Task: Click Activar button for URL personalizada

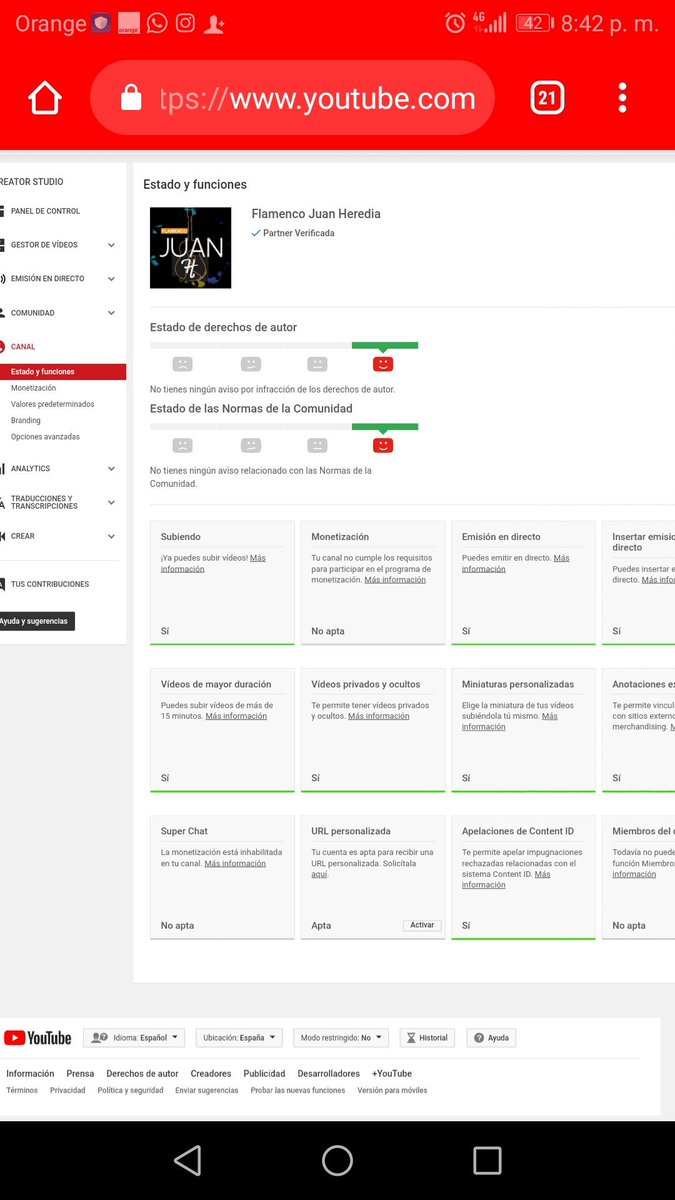Action: point(422,925)
